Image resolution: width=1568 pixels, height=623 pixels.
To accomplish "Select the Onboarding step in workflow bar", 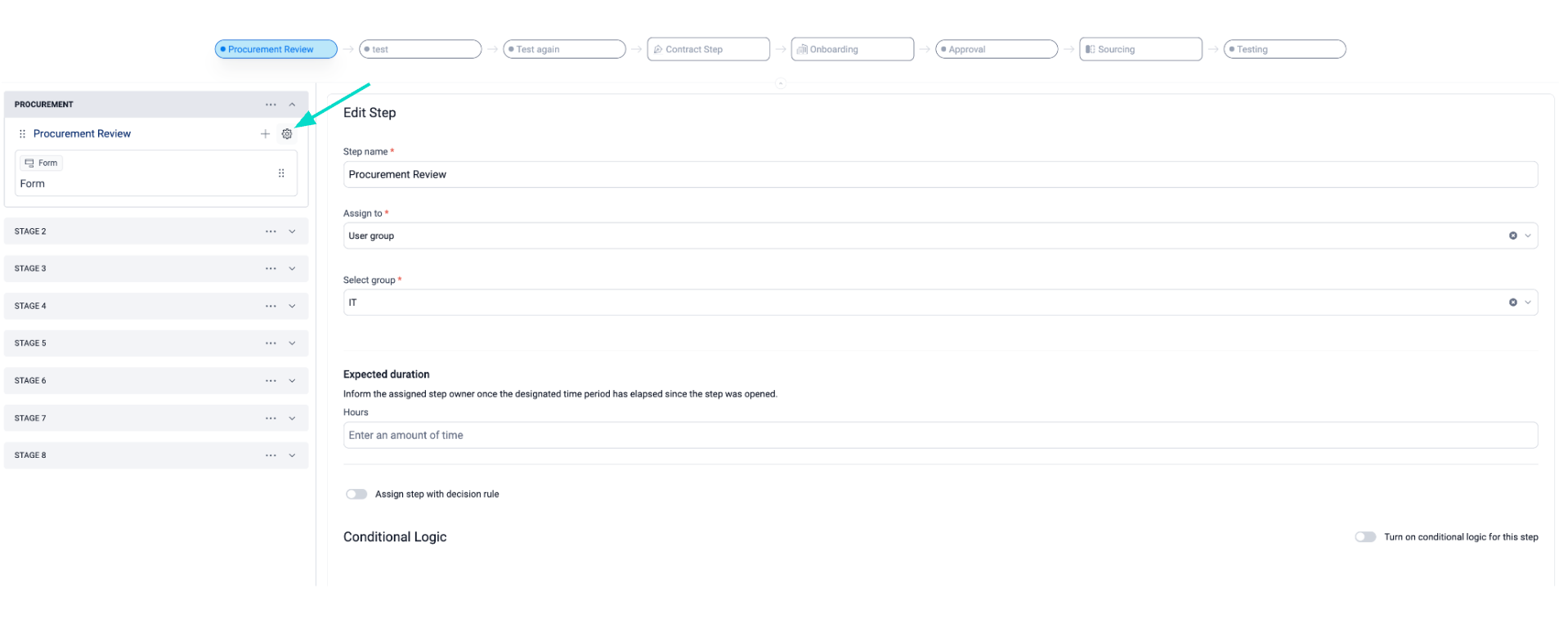I will 852,49.
